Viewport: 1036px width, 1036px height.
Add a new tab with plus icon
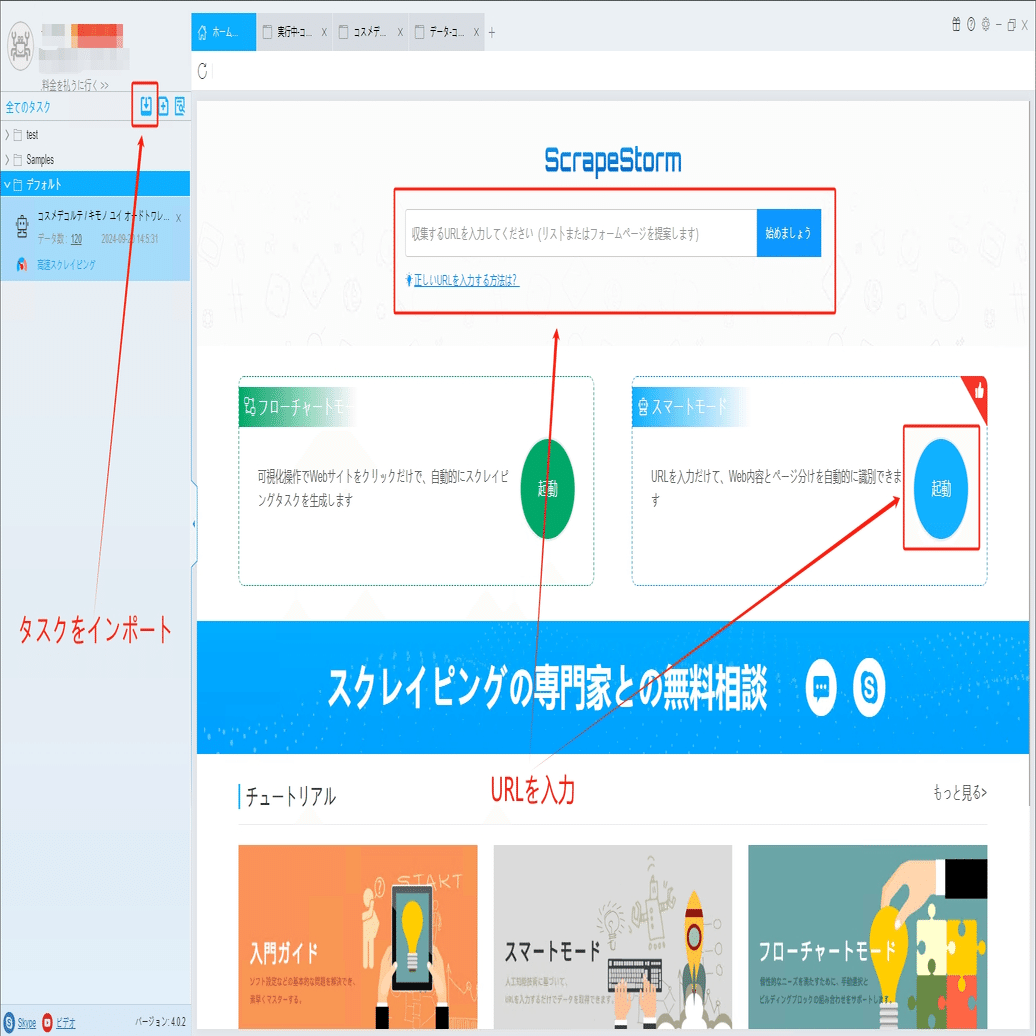492,32
